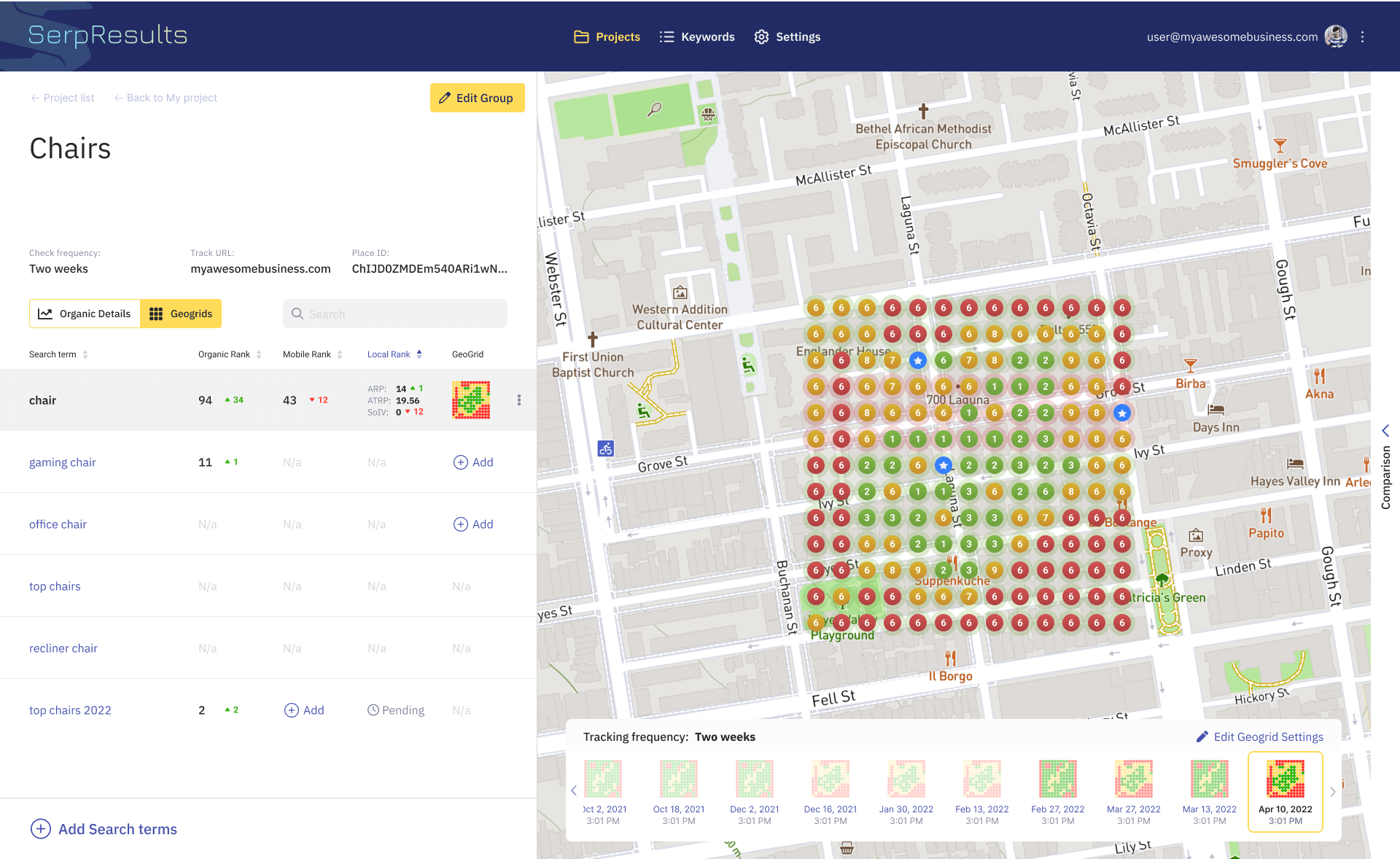Open the three-dot menu on the chair row
This screenshot has width=1400, height=859.
click(x=519, y=400)
